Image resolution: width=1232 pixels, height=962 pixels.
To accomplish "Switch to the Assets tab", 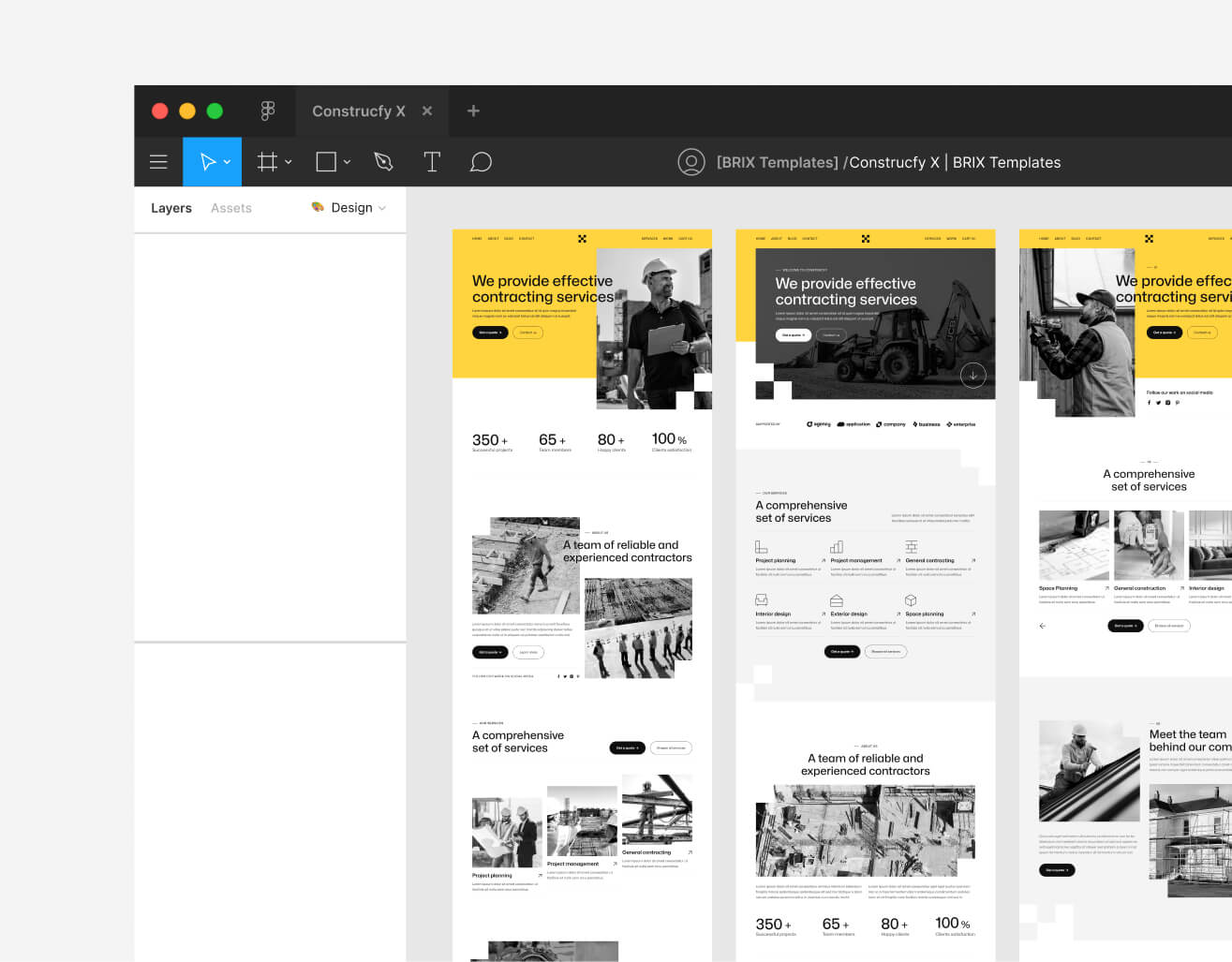I will click(x=230, y=208).
